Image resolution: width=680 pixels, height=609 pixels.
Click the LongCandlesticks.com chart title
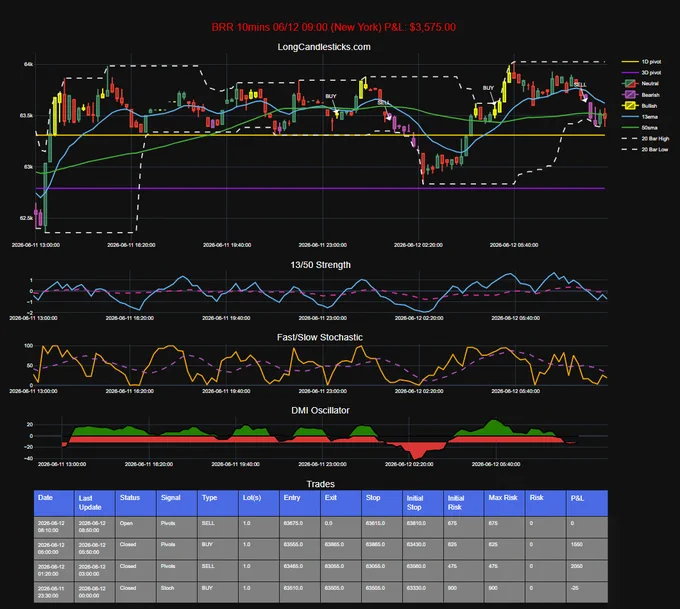point(324,47)
